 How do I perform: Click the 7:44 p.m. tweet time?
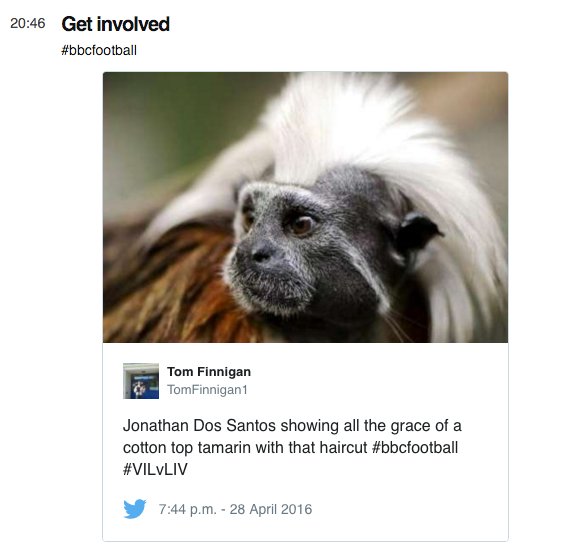[x=187, y=509]
